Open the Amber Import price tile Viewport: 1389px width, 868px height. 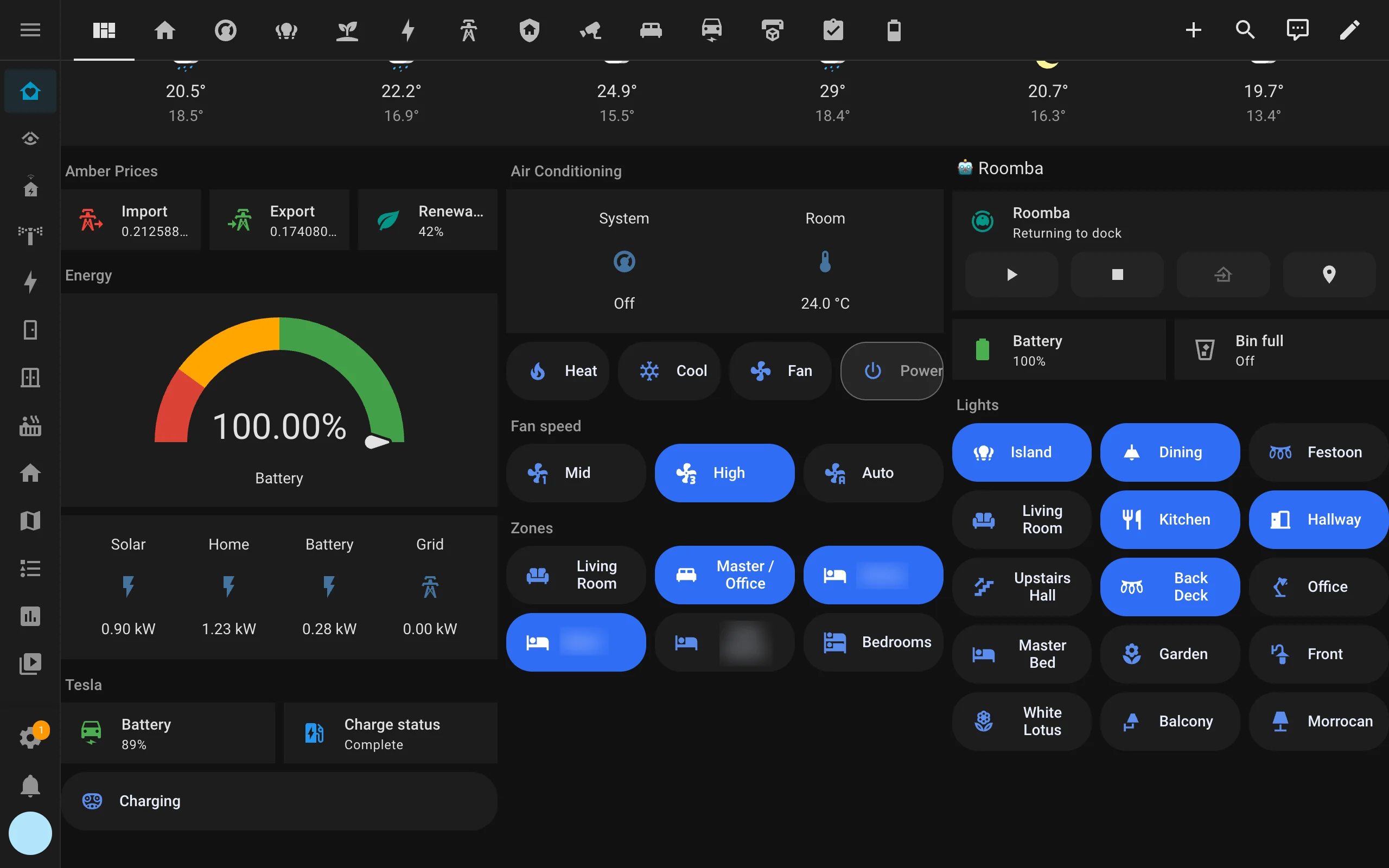(x=131, y=220)
